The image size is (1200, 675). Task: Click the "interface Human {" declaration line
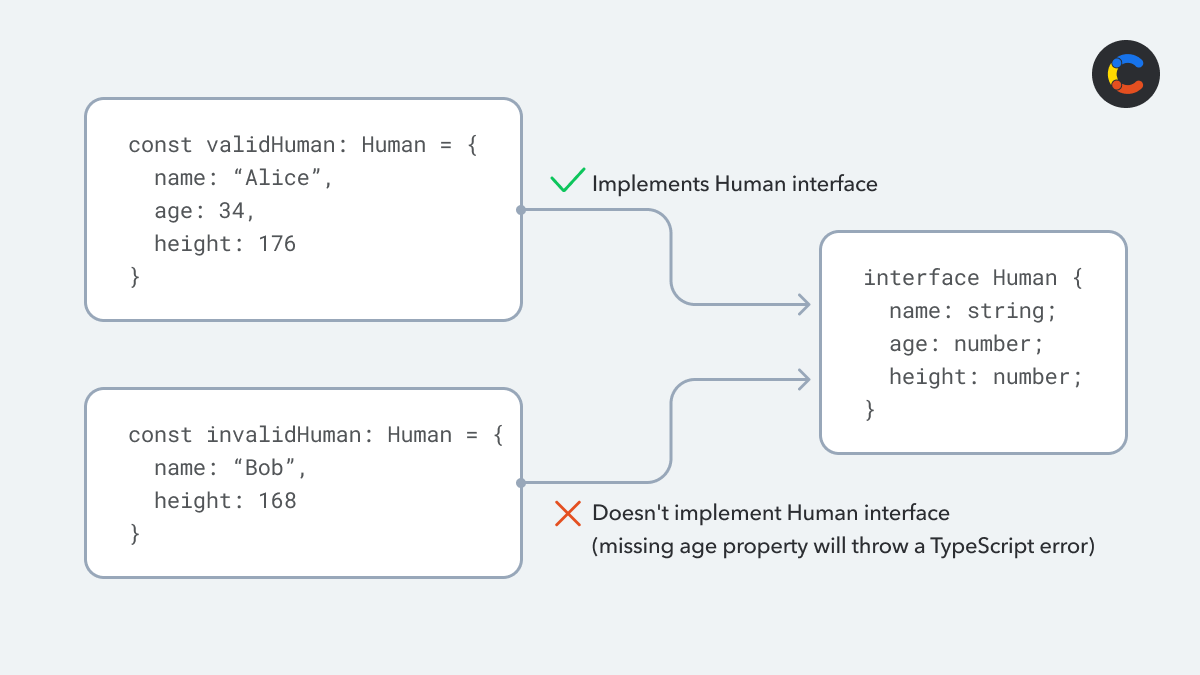(972, 278)
